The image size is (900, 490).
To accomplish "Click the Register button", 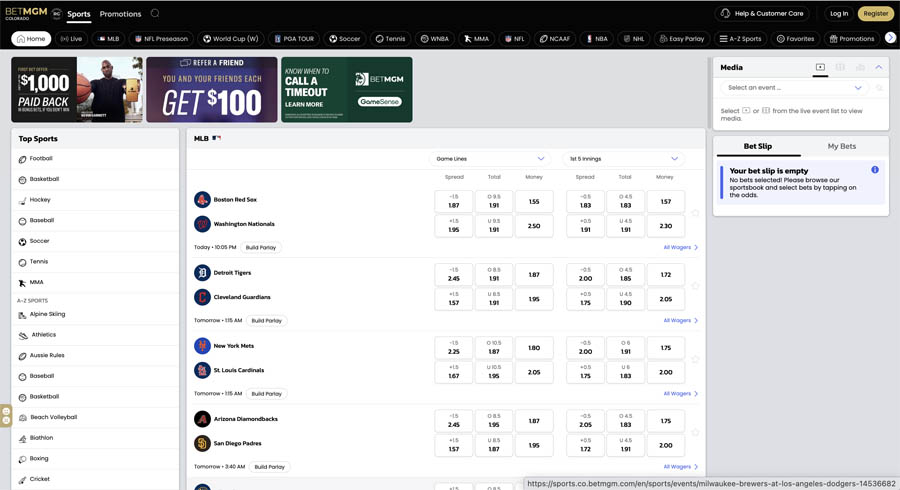I will click(875, 13).
